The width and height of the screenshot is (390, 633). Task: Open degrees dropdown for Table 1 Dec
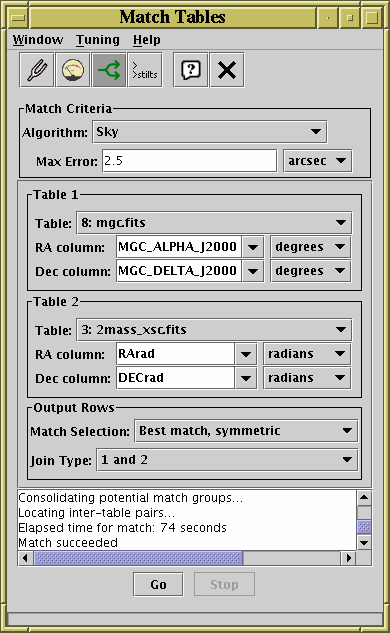[x=310, y=270]
